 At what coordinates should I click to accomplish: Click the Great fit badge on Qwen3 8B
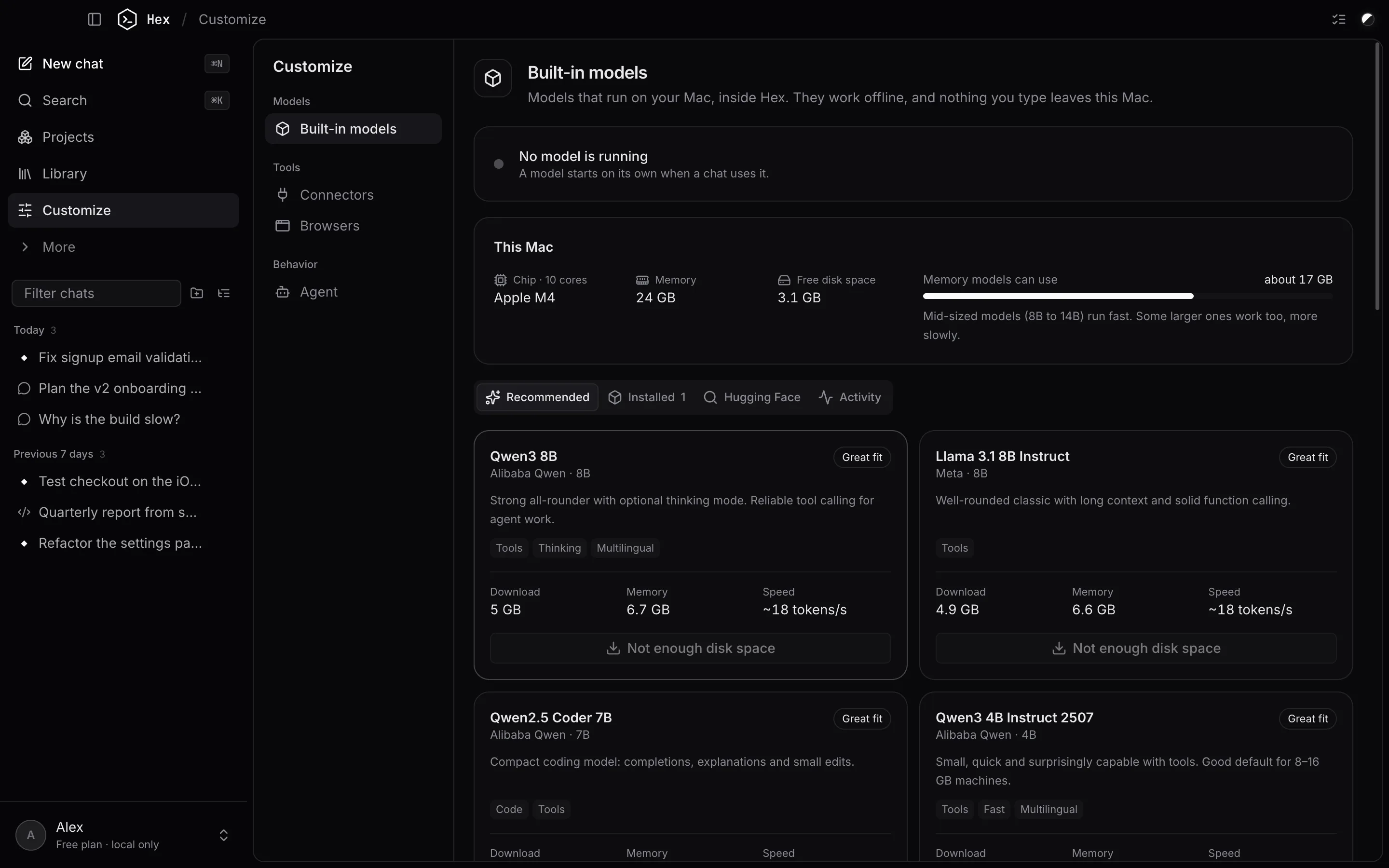click(862, 458)
